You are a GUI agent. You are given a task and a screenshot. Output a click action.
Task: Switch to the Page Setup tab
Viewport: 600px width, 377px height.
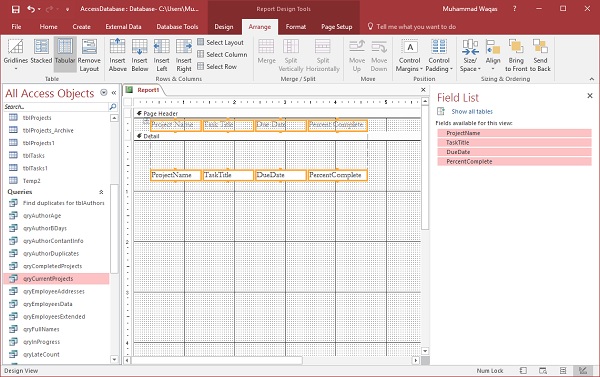[x=337, y=27]
